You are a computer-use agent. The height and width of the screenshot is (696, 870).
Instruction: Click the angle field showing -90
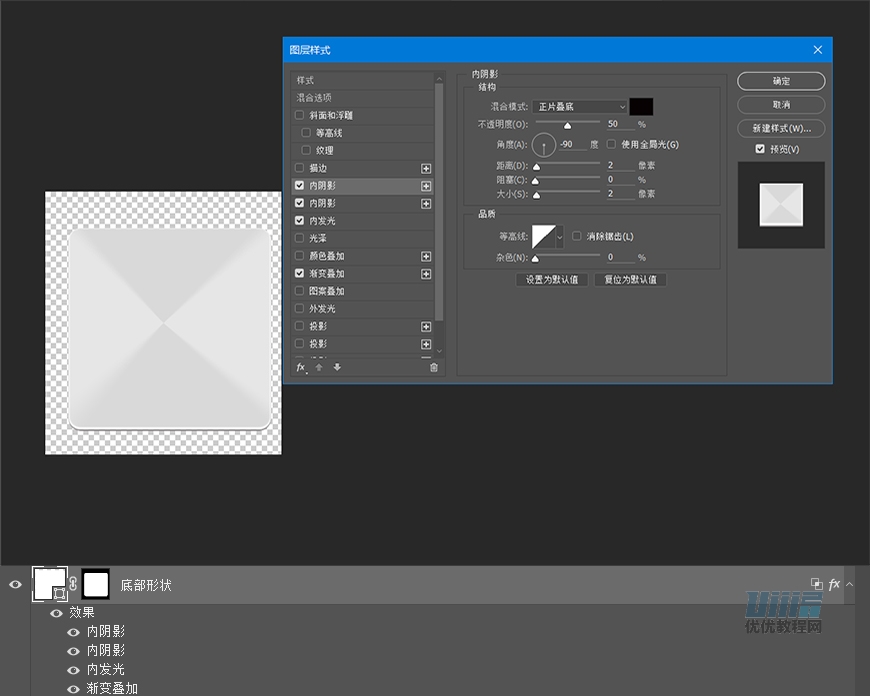[573, 144]
